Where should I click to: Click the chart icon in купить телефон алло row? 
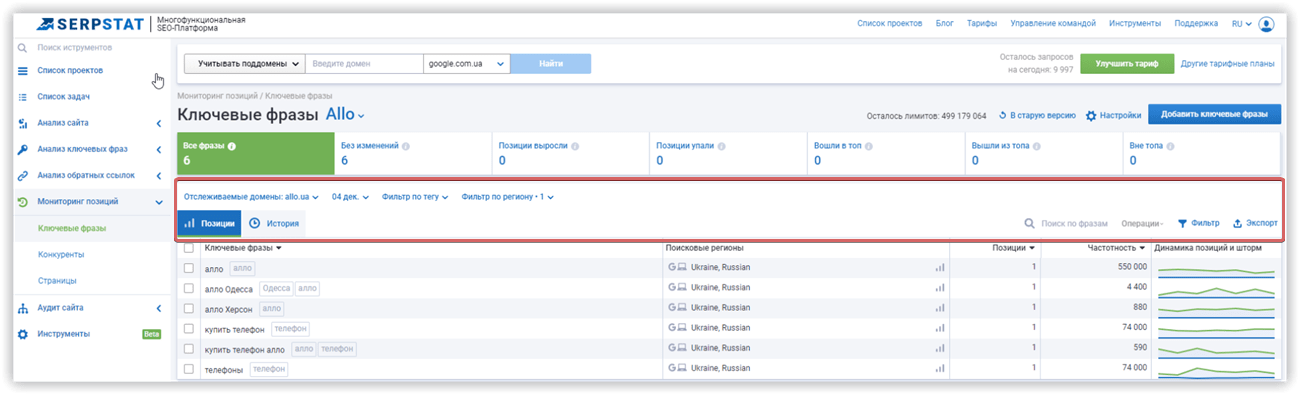pyautogui.click(x=940, y=349)
